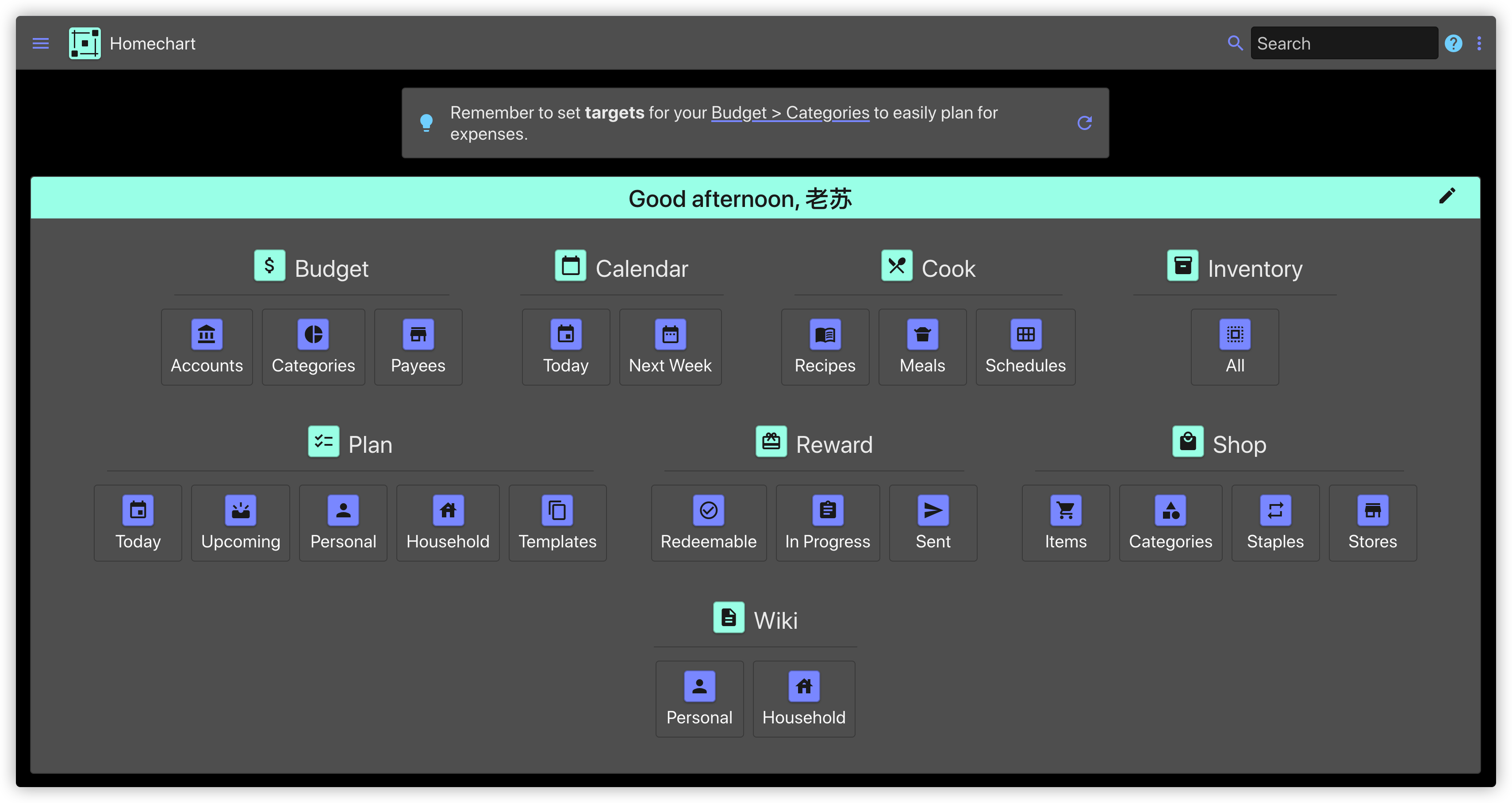Open the hamburger navigation menu
Image resolution: width=1512 pixels, height=803 pixels.
click(41, 43)
